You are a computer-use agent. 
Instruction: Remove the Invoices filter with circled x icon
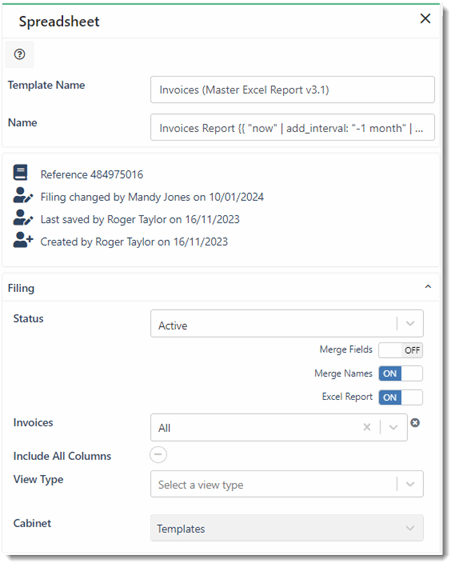415,422
